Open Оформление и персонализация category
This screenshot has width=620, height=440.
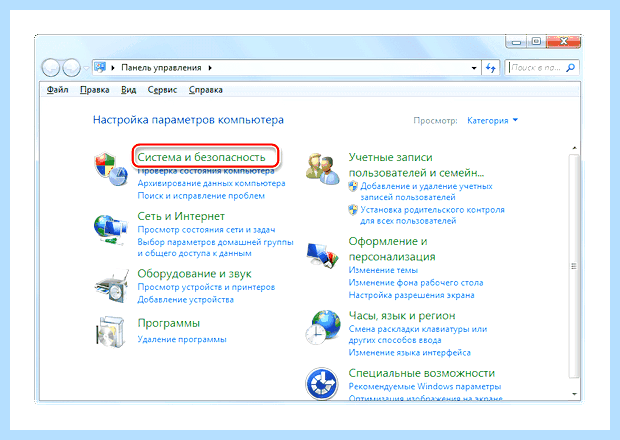point(392,249)
